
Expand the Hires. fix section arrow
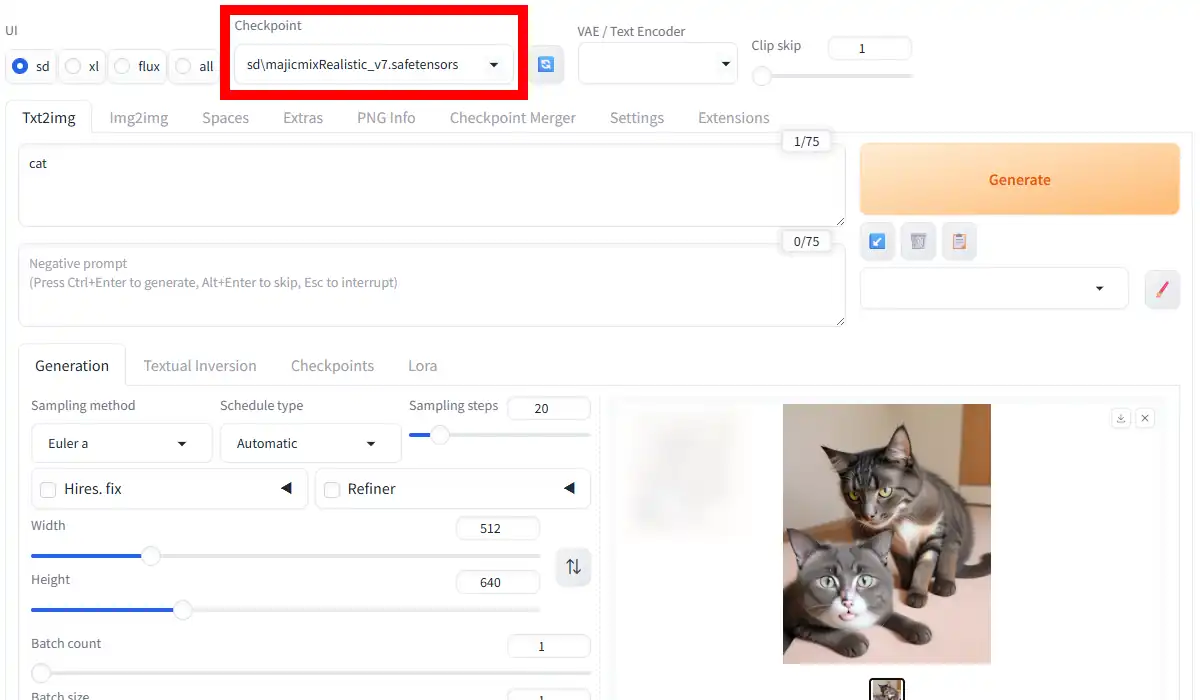coord(286,488)
